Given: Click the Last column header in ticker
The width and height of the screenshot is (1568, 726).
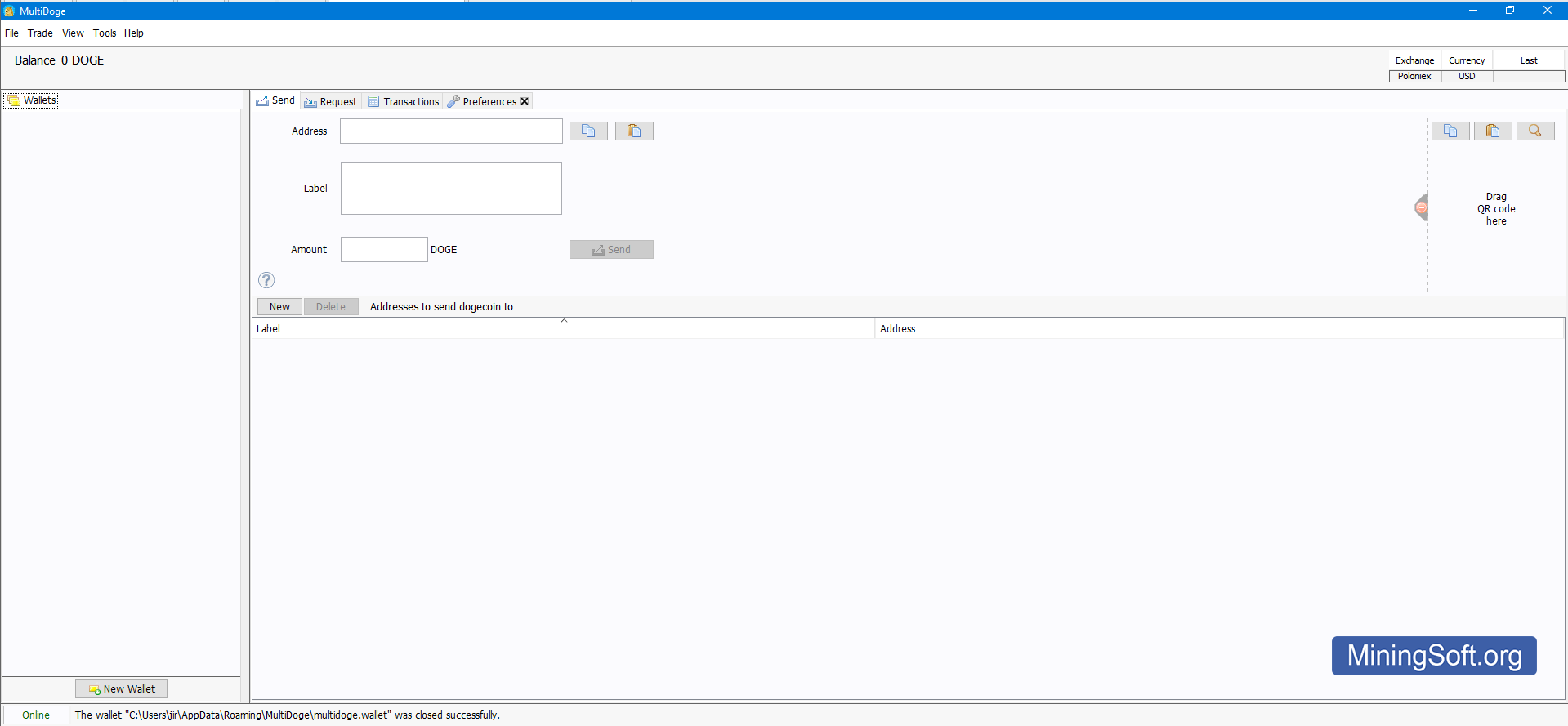Looking at the screenshot, I should 1529,60.
